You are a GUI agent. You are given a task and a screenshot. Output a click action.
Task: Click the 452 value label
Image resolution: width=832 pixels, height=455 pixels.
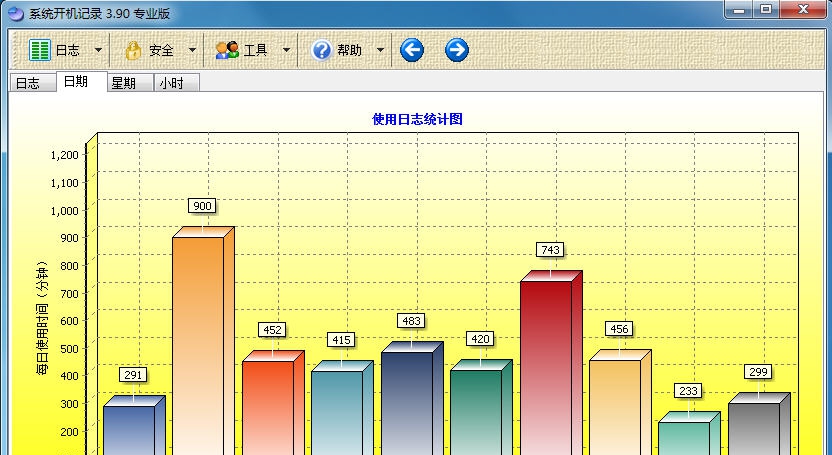272,330
